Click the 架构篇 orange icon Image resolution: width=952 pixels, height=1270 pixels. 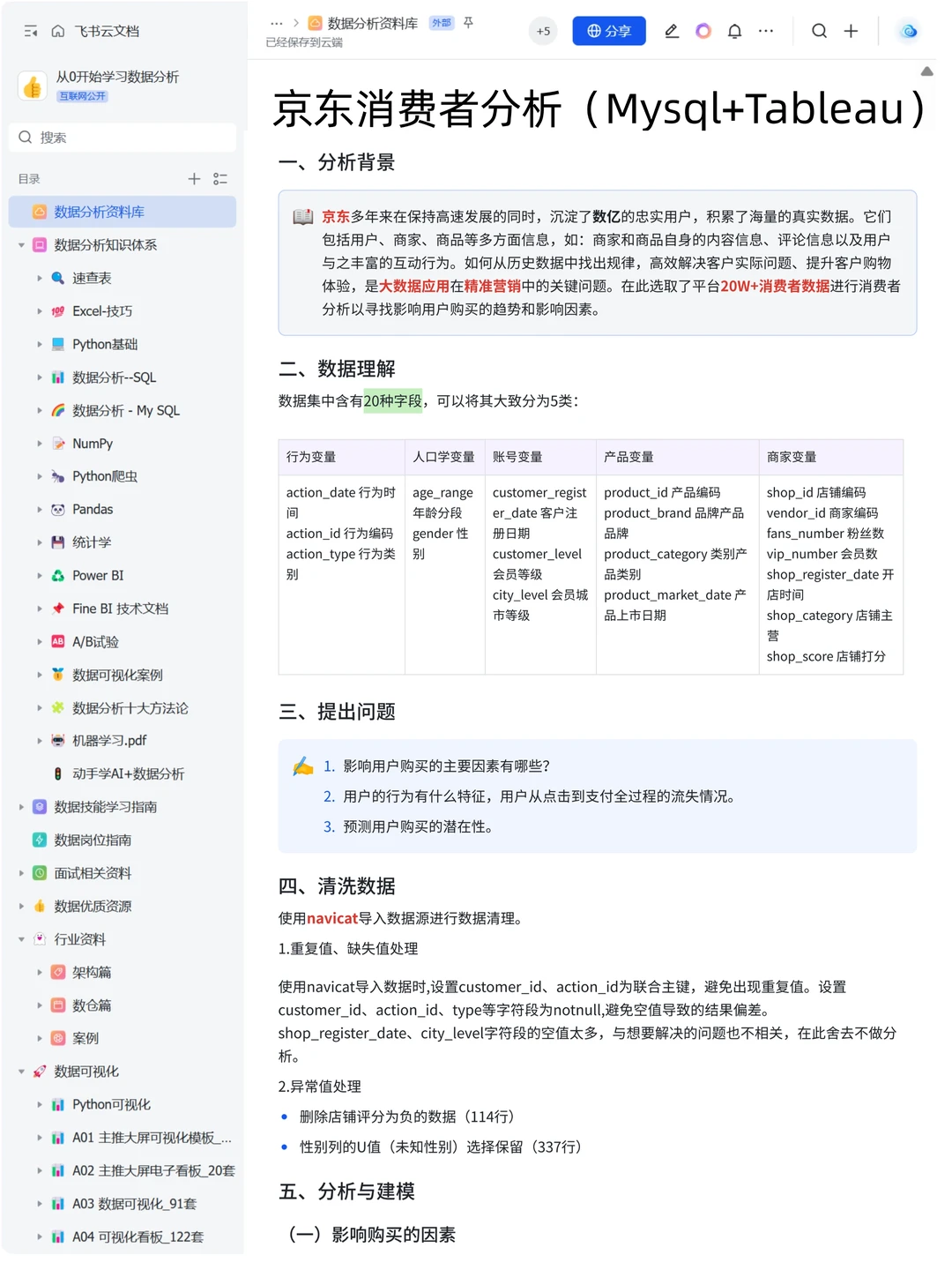58,973
